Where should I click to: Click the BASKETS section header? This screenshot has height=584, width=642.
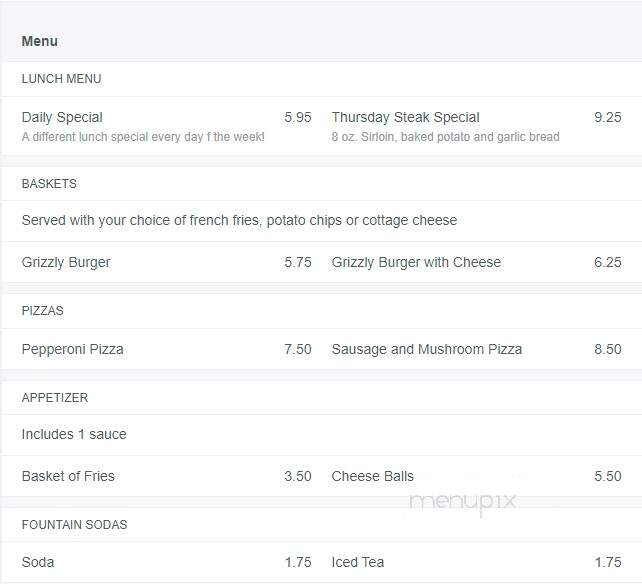(x=49, y=183)
